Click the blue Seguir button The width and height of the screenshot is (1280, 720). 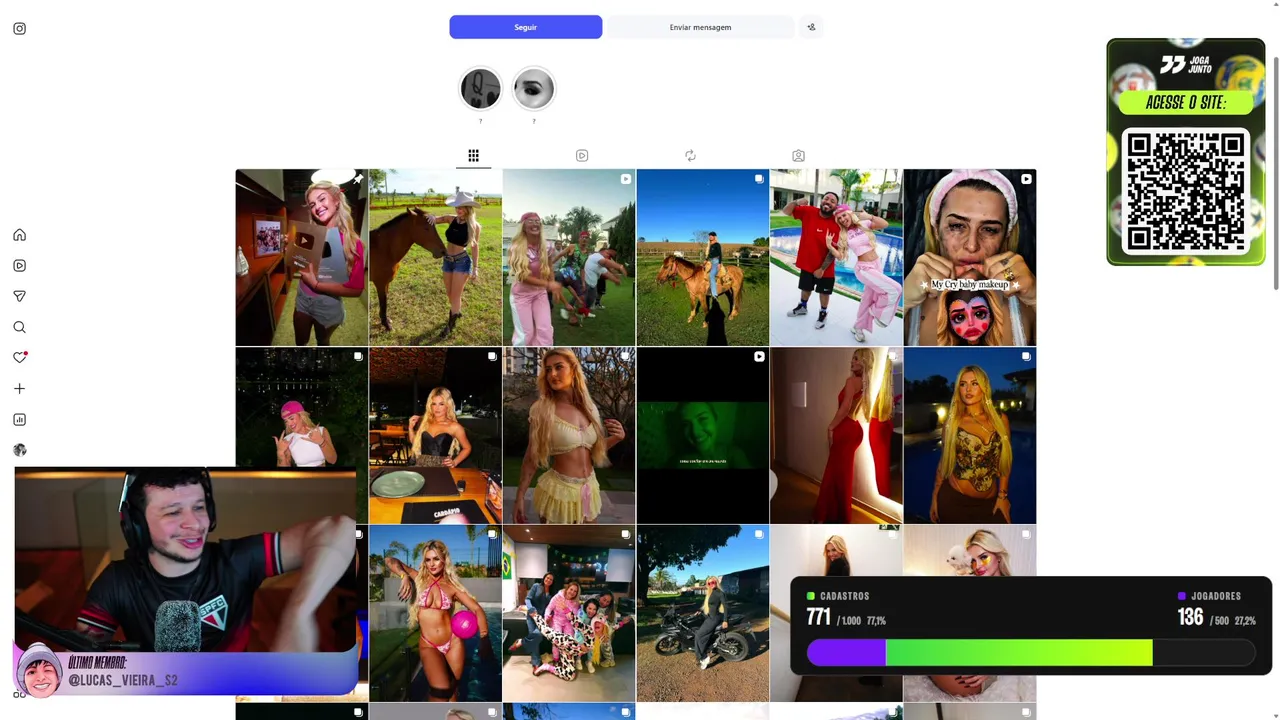[x=526, y=27]
